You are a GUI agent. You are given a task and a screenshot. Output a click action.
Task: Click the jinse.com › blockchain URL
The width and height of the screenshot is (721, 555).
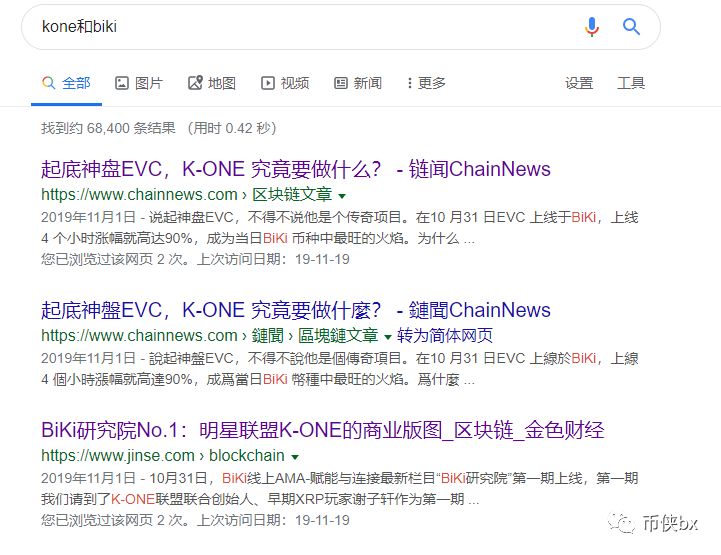[x=163, y=456]
